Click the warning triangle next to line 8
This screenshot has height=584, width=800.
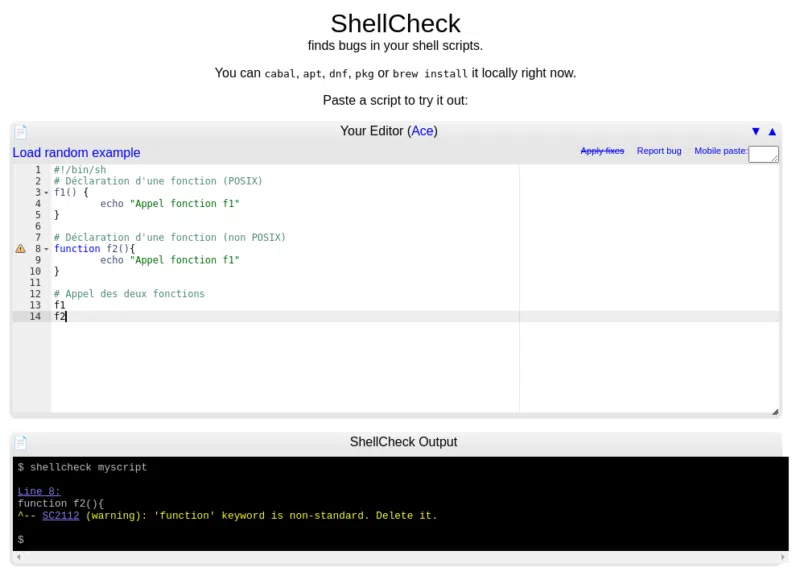[20, 248]
